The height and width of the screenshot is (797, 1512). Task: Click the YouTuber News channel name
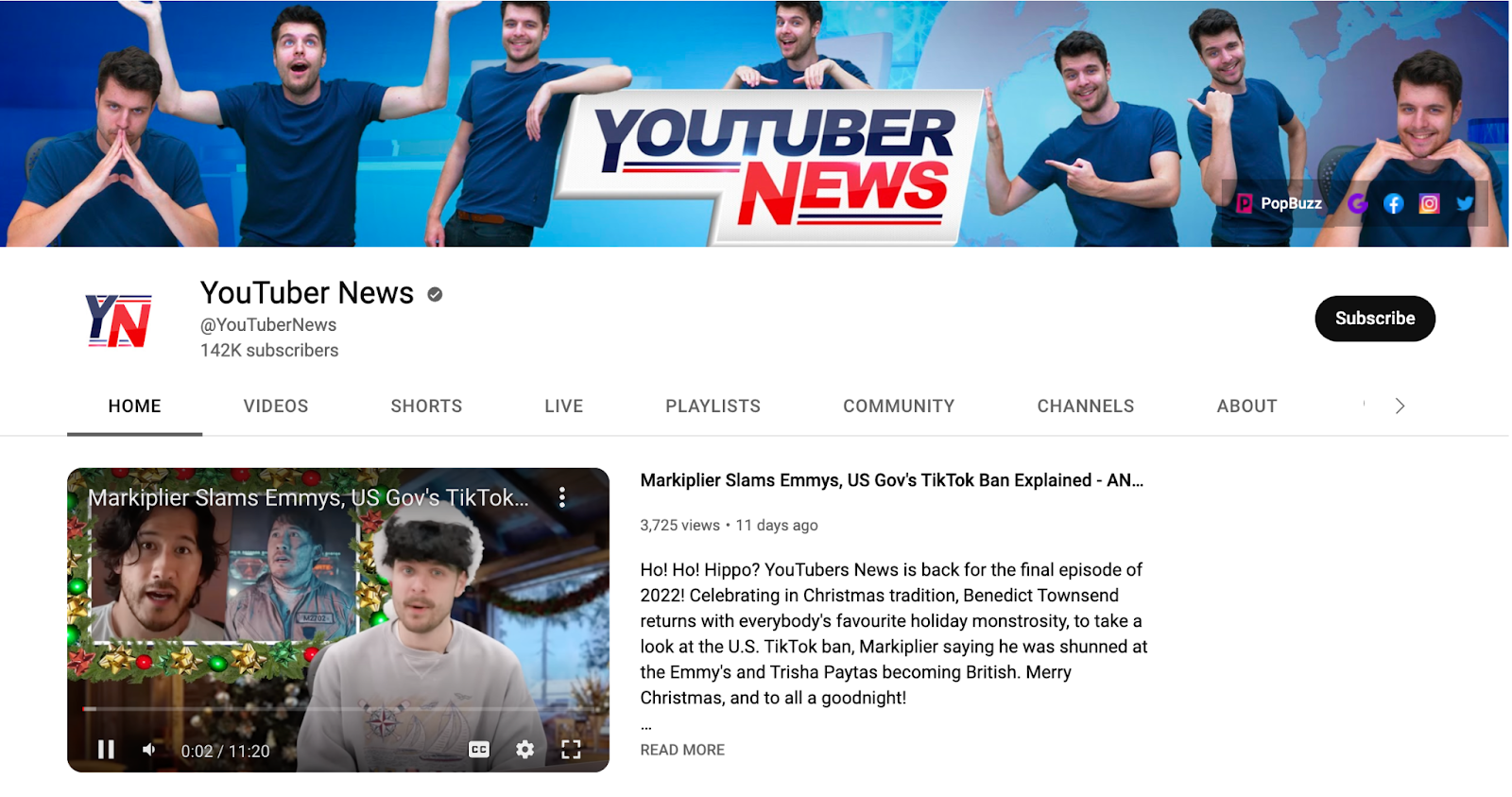pos(307,293)
